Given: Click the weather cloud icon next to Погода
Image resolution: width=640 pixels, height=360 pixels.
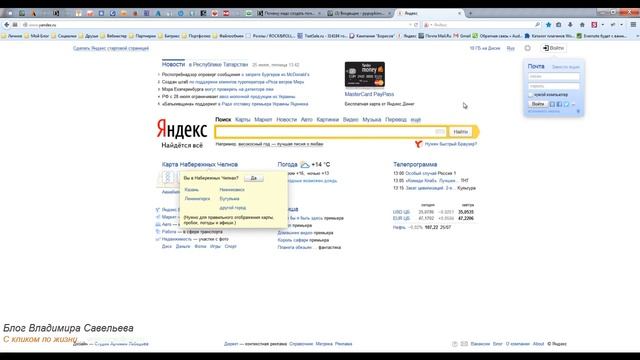Looking at the screenshot, I should (304, 164).
